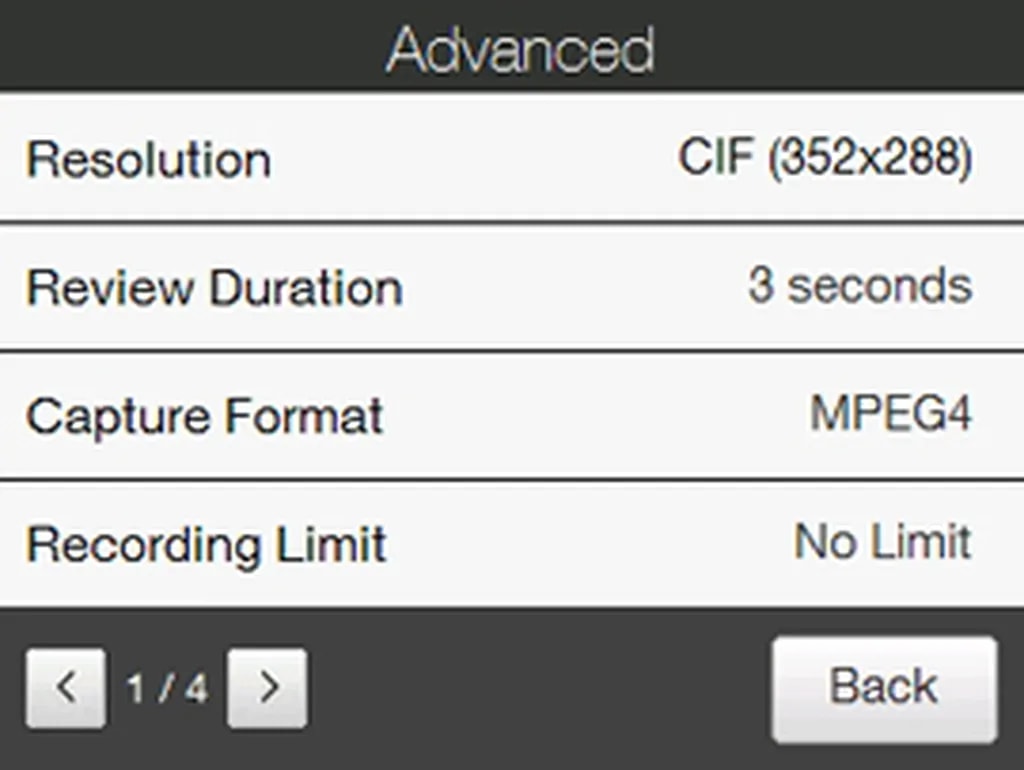The width and height of the screenshot is (1024, 770).
Task: Click the left chevron beside 1 / 4
Action: click(66, 688)
